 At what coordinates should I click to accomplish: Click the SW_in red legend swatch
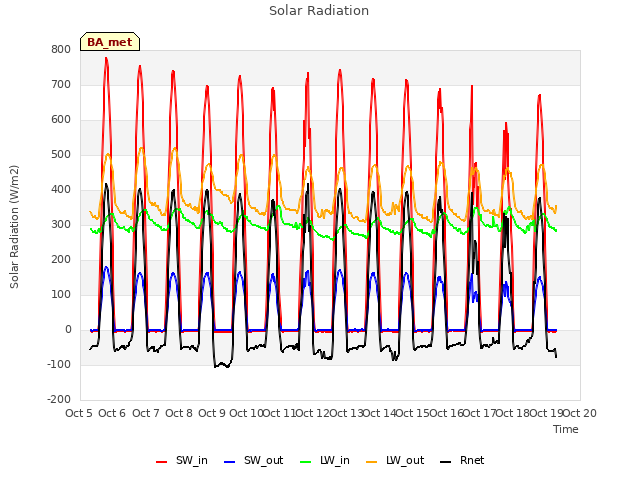(162, 462)
